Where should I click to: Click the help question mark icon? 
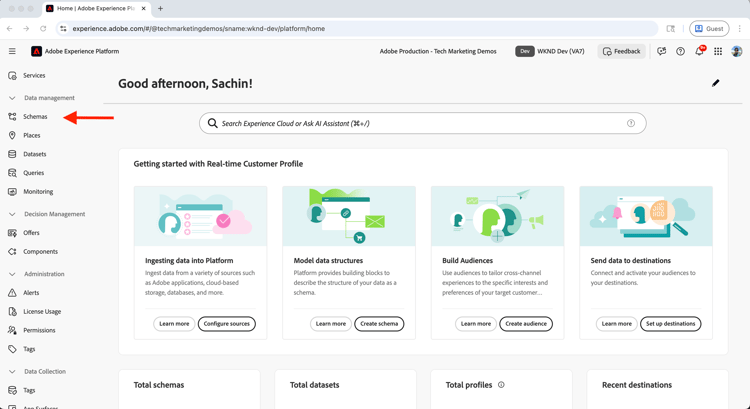(680, 51)
